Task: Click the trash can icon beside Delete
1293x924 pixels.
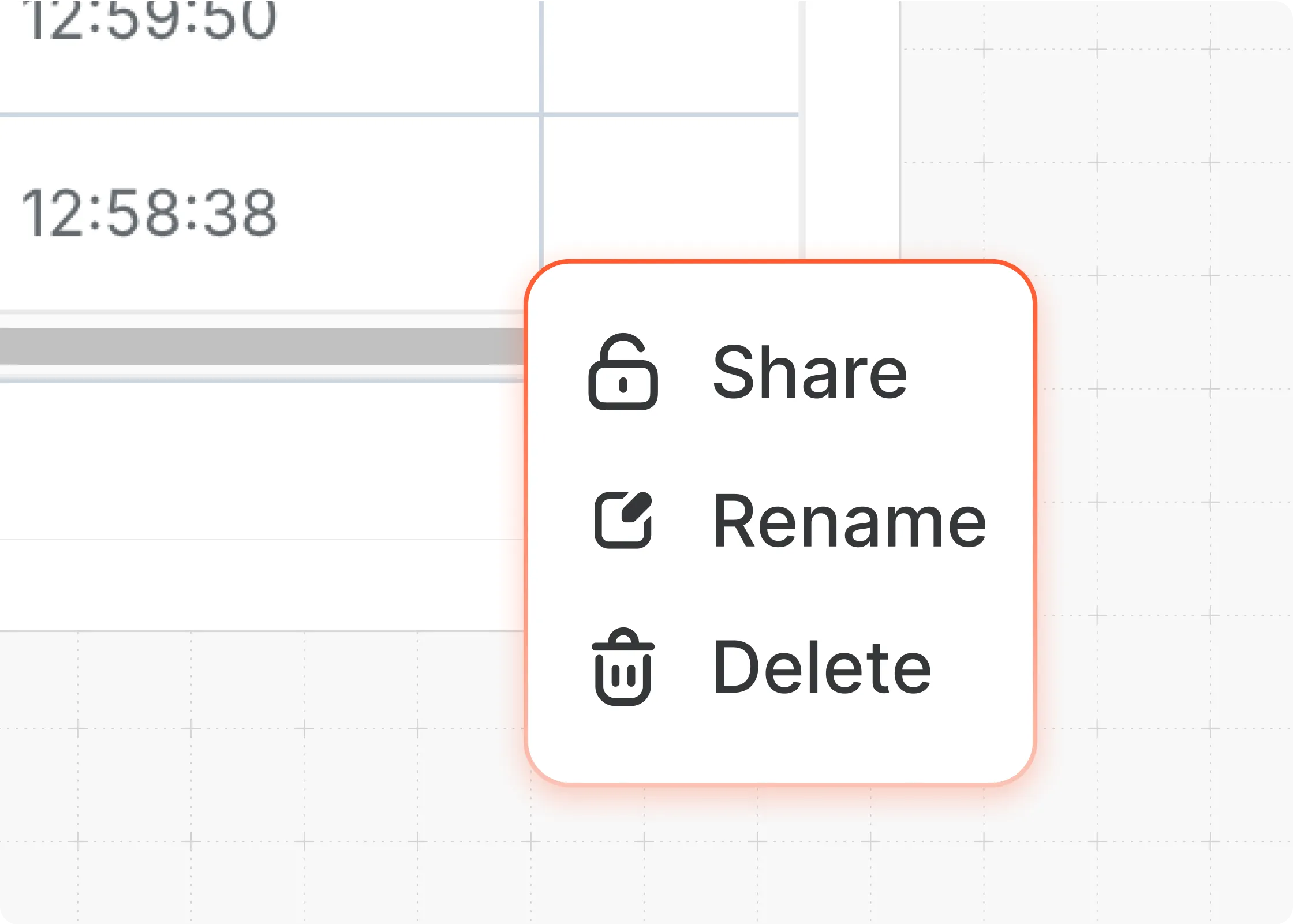Action: (623, 669)
